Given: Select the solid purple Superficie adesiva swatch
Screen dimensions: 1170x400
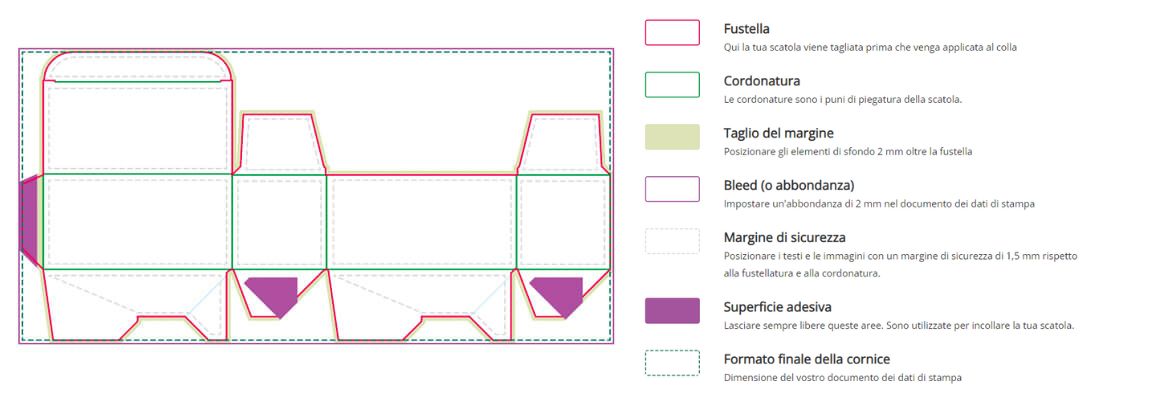Looking at the screenshot, I should click(x=672, y=310).
